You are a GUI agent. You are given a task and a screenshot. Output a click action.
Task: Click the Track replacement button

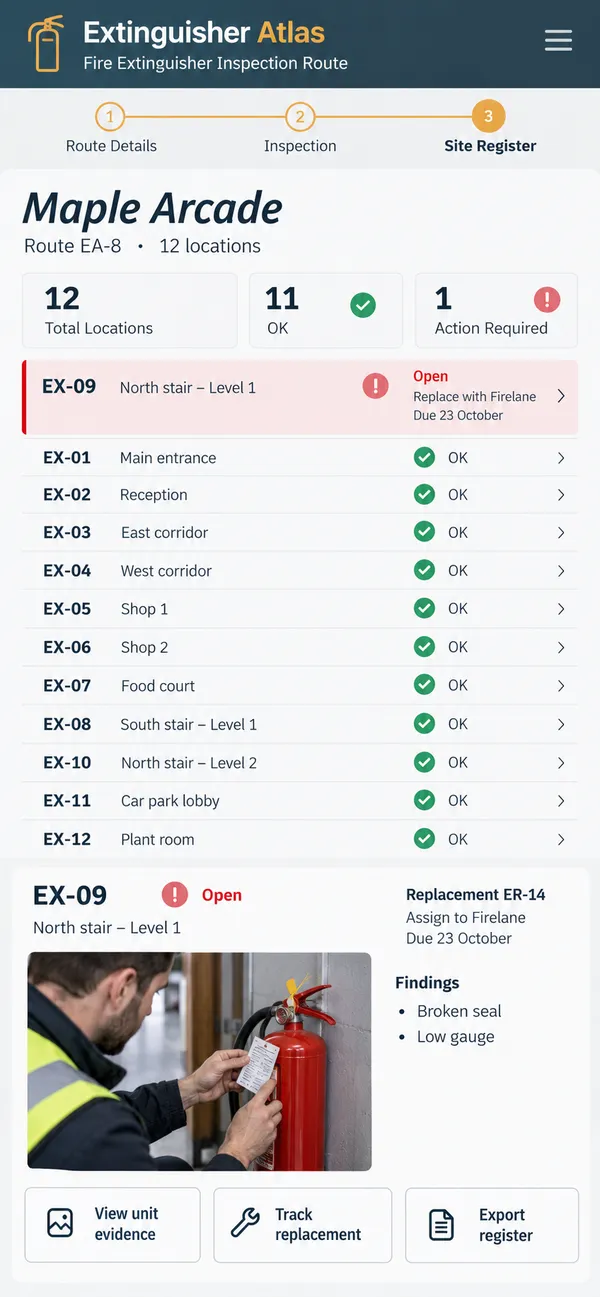303,1225
